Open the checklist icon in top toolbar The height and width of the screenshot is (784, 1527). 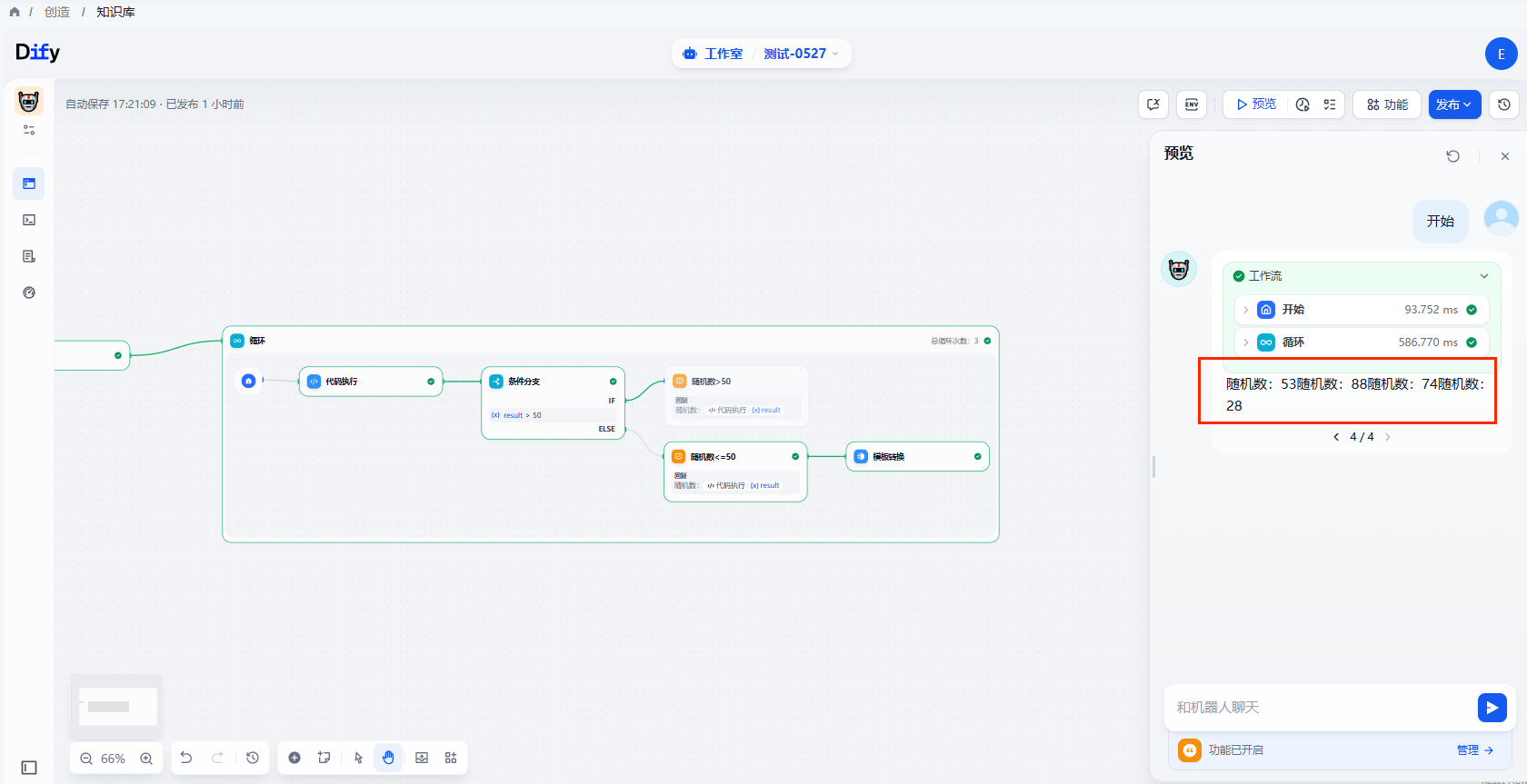1330,104
